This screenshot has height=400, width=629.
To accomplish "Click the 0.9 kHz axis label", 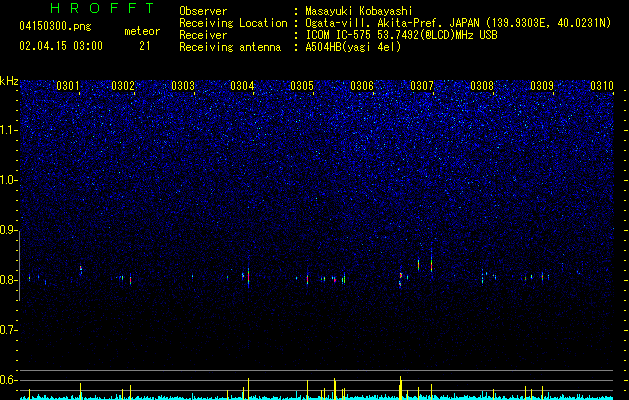I will tap(9, 230).
